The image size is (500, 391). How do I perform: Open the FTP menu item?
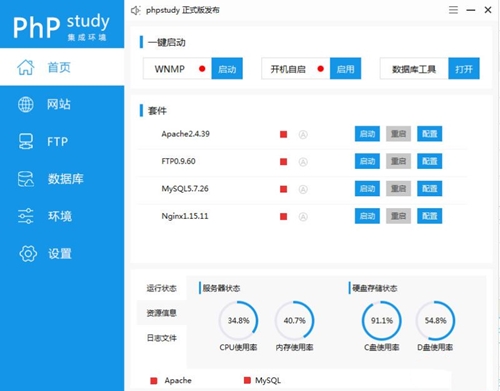62,142
